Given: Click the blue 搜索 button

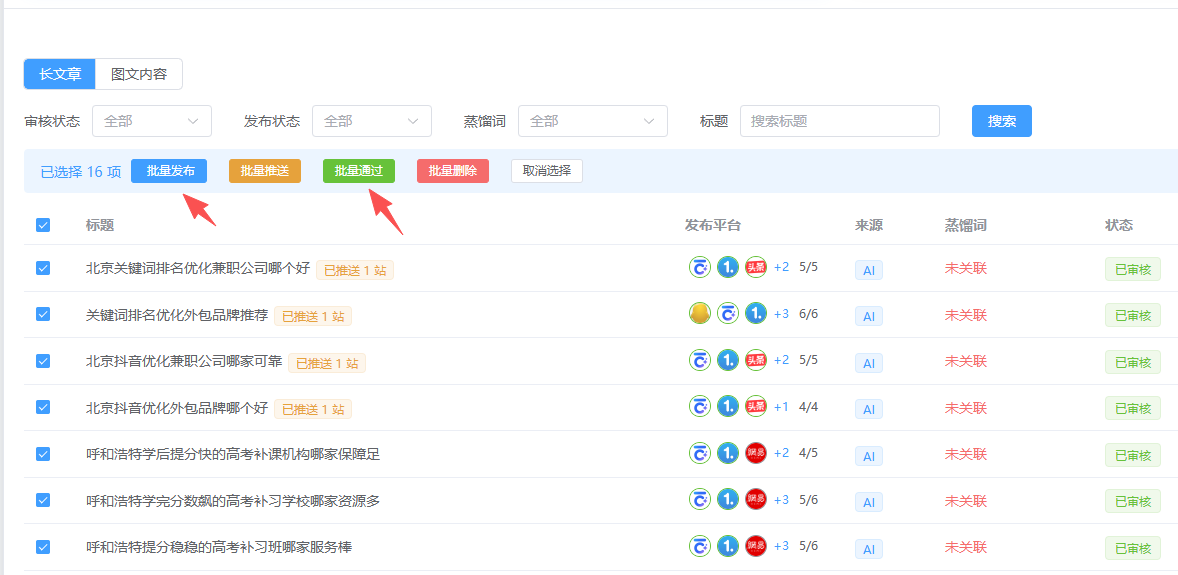Looking at the screenshot, I should (1001, 121).
